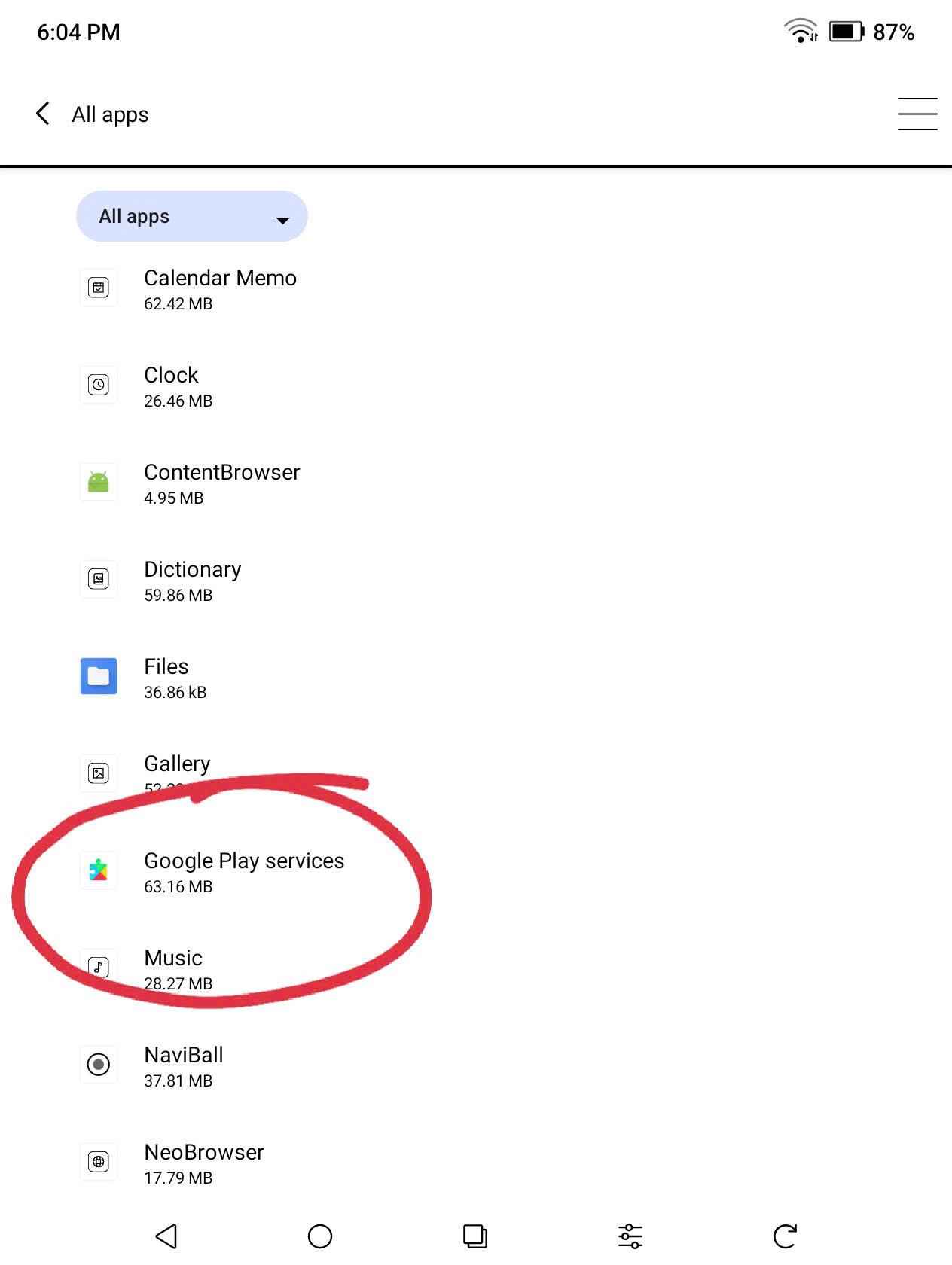The height and width of the screenshot is (1265, 952).
Task: Tap the Clock app icon
Action: pyautogui.click(x=99, y=385)
